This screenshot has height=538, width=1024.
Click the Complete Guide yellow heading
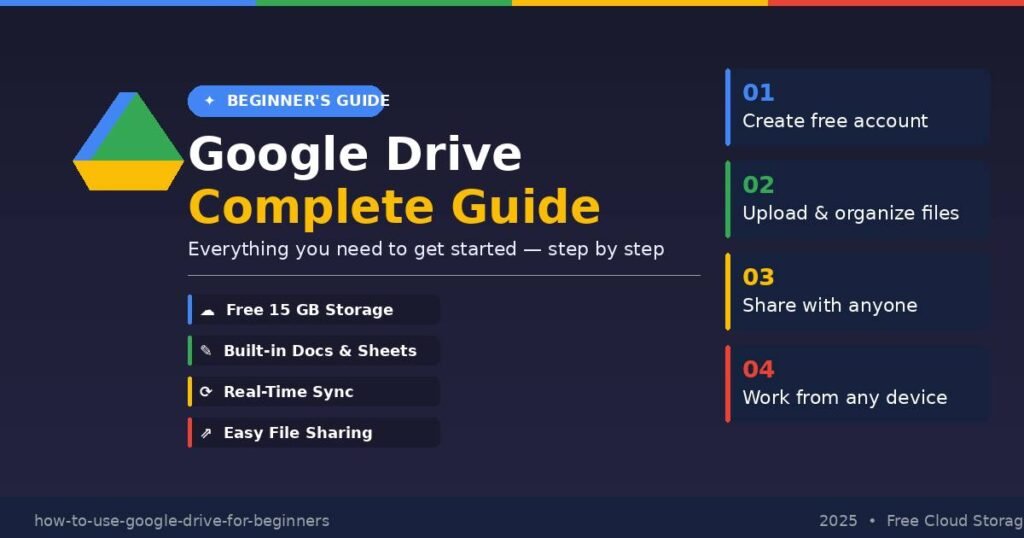[x=394, y=207]
